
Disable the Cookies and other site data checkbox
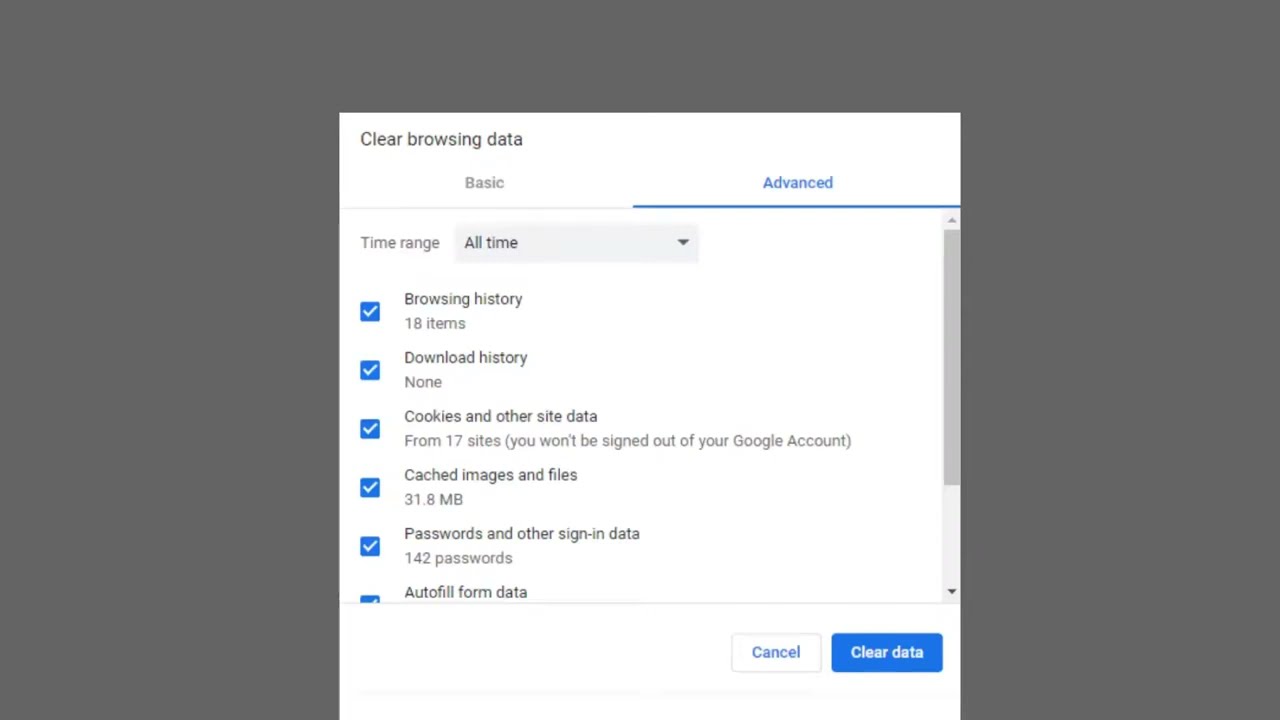tap(370, 429)
